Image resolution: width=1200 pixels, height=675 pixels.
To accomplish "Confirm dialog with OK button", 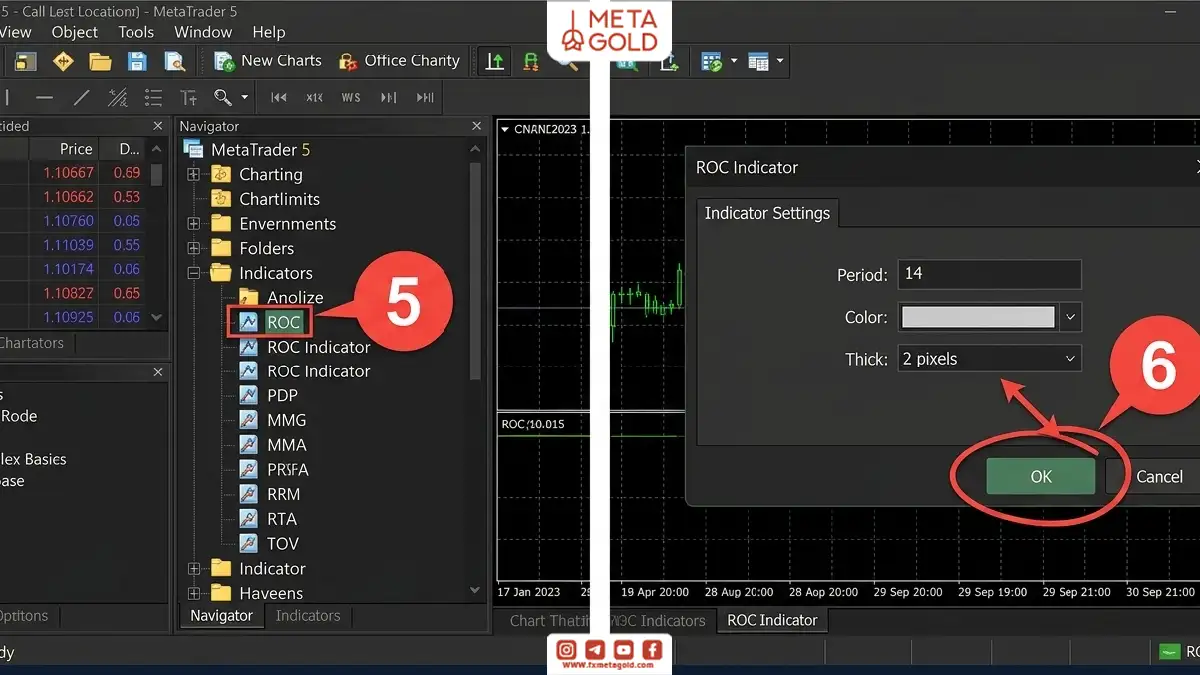I will click(x=1041, y=477).
